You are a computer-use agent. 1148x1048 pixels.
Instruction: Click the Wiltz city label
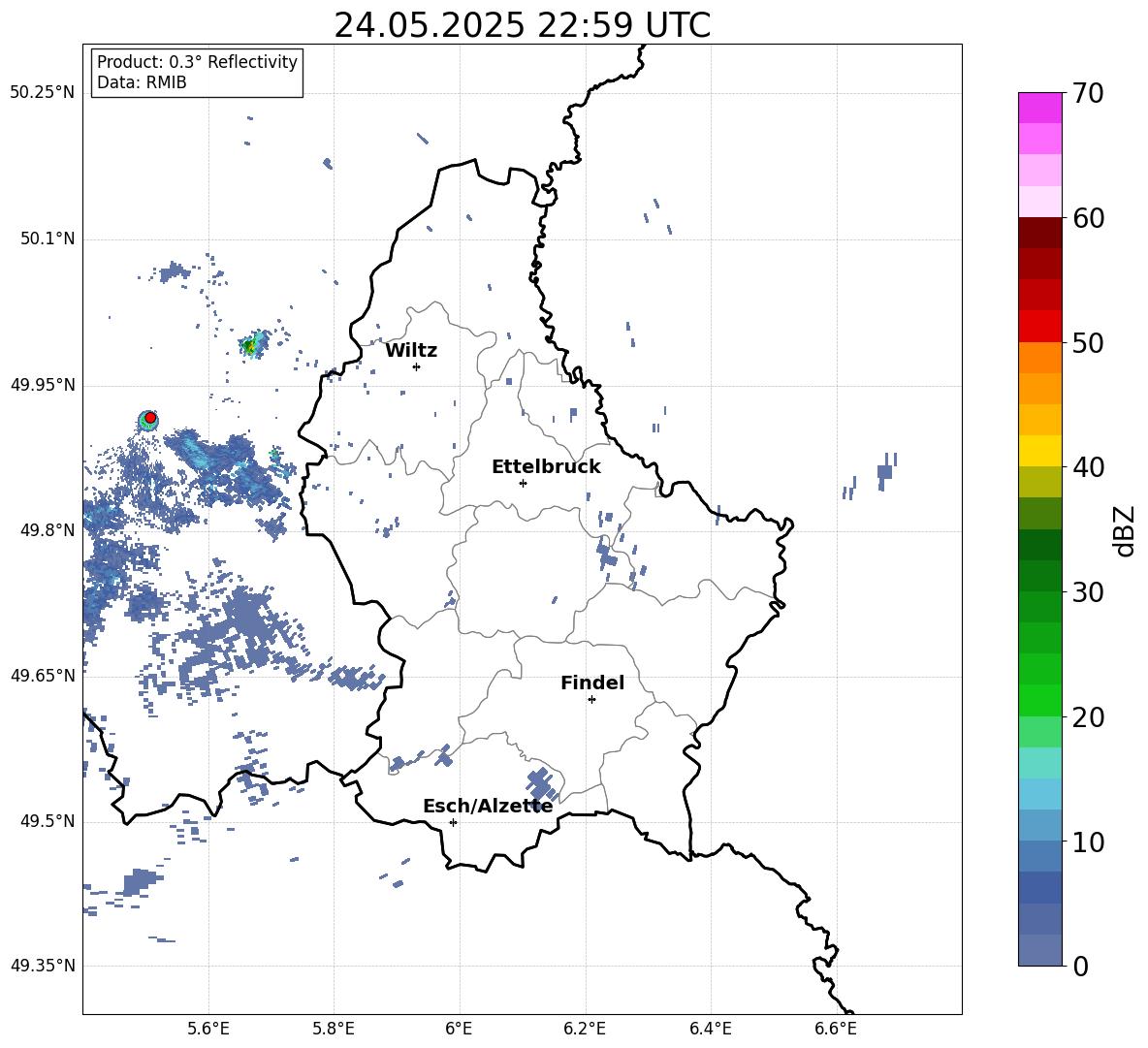pos(411,351)
